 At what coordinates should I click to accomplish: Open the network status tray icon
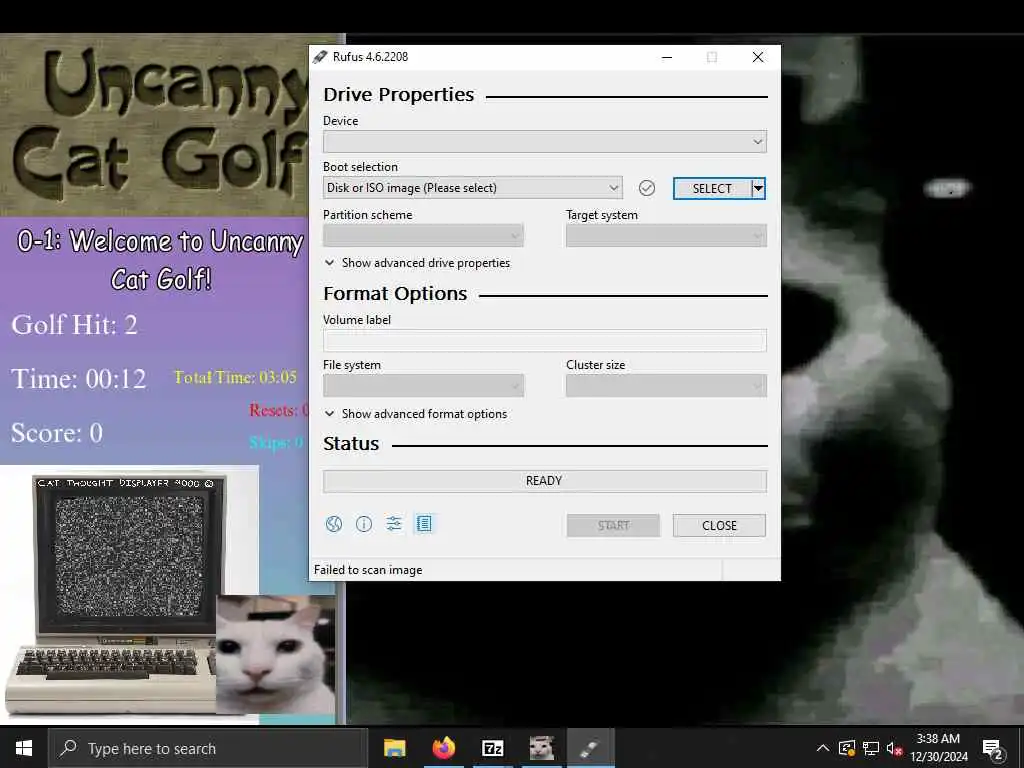(871, 748)
